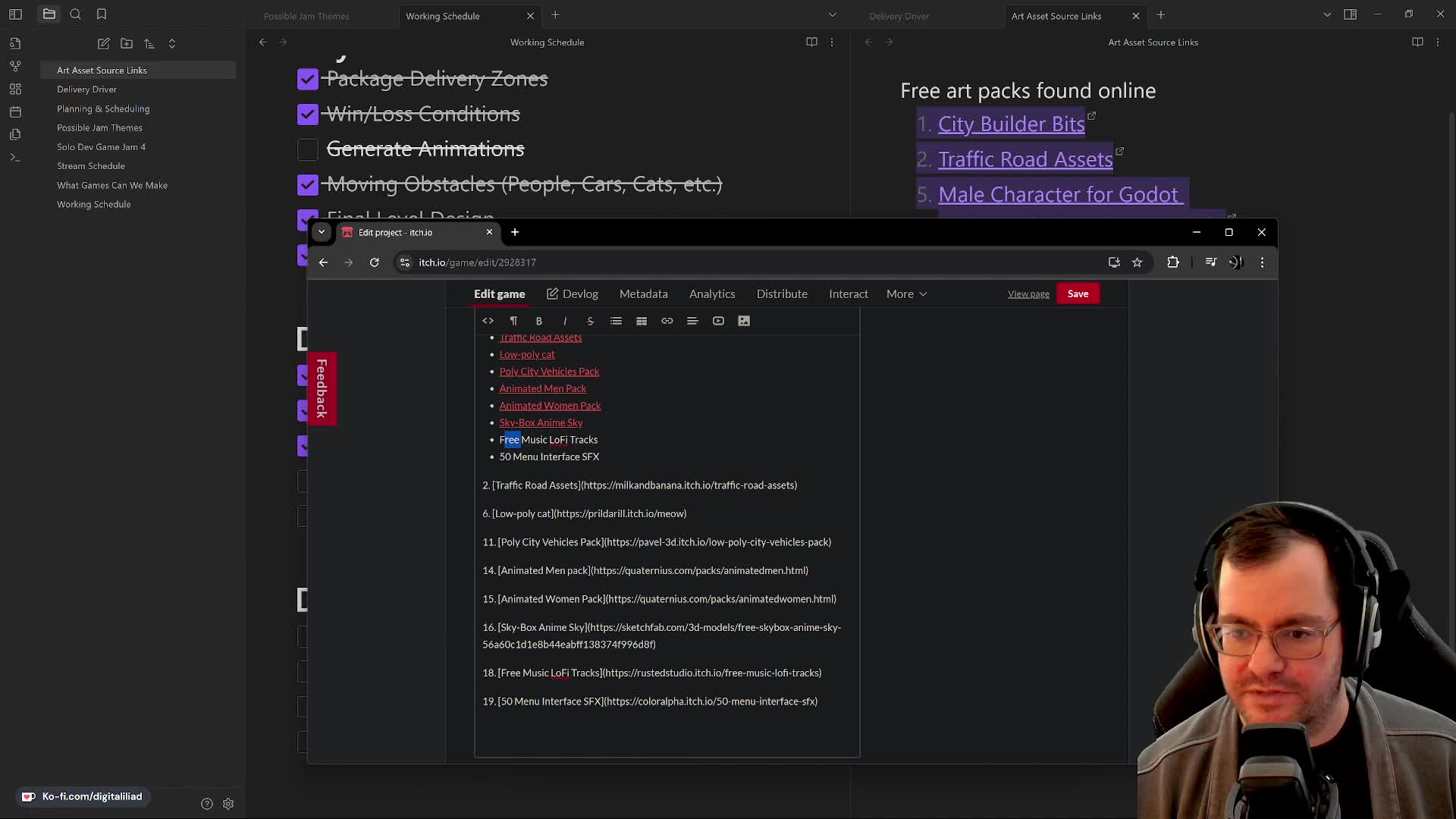
Task: Open Obsidian settings gear
Action: point(228,804)
